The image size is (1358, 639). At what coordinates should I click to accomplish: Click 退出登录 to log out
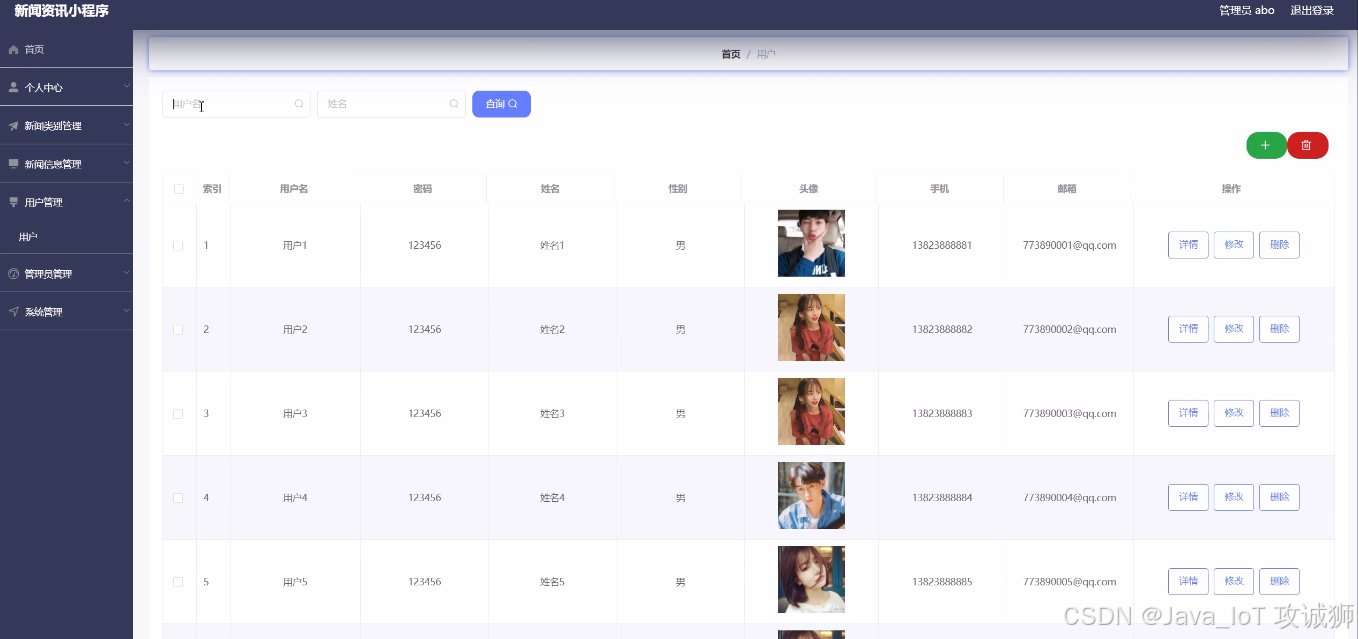tap(1312, 10)
